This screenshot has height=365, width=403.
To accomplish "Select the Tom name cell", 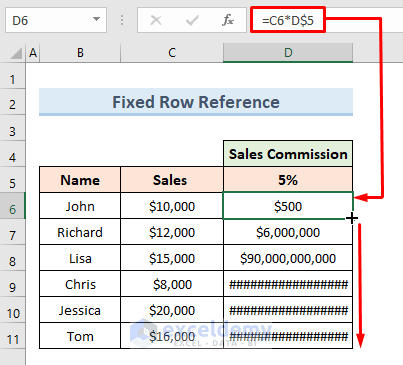I will (x=80, y=336).
